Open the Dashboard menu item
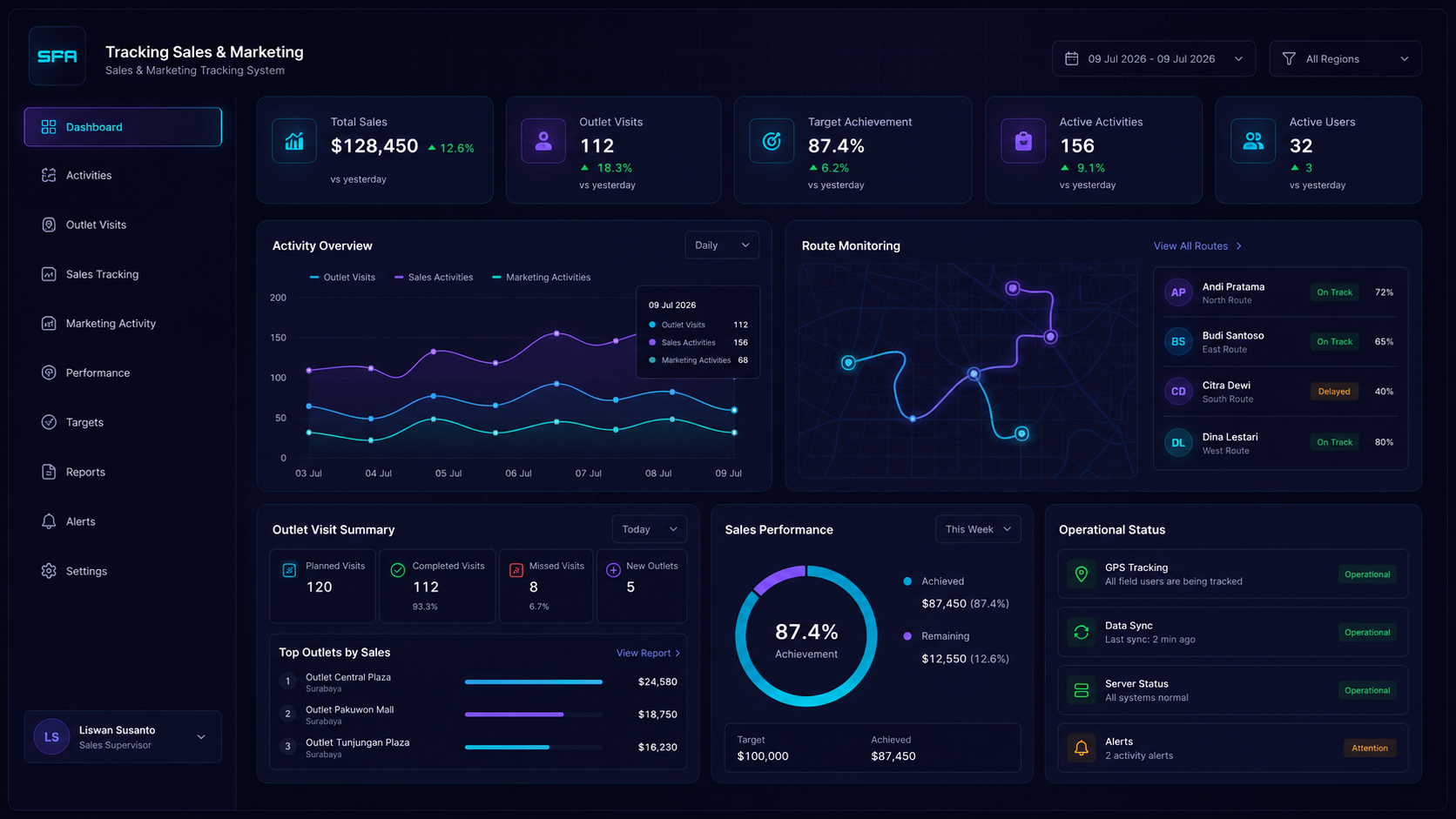The width and height of the screenshot is (1456, 819). [123, 127]
